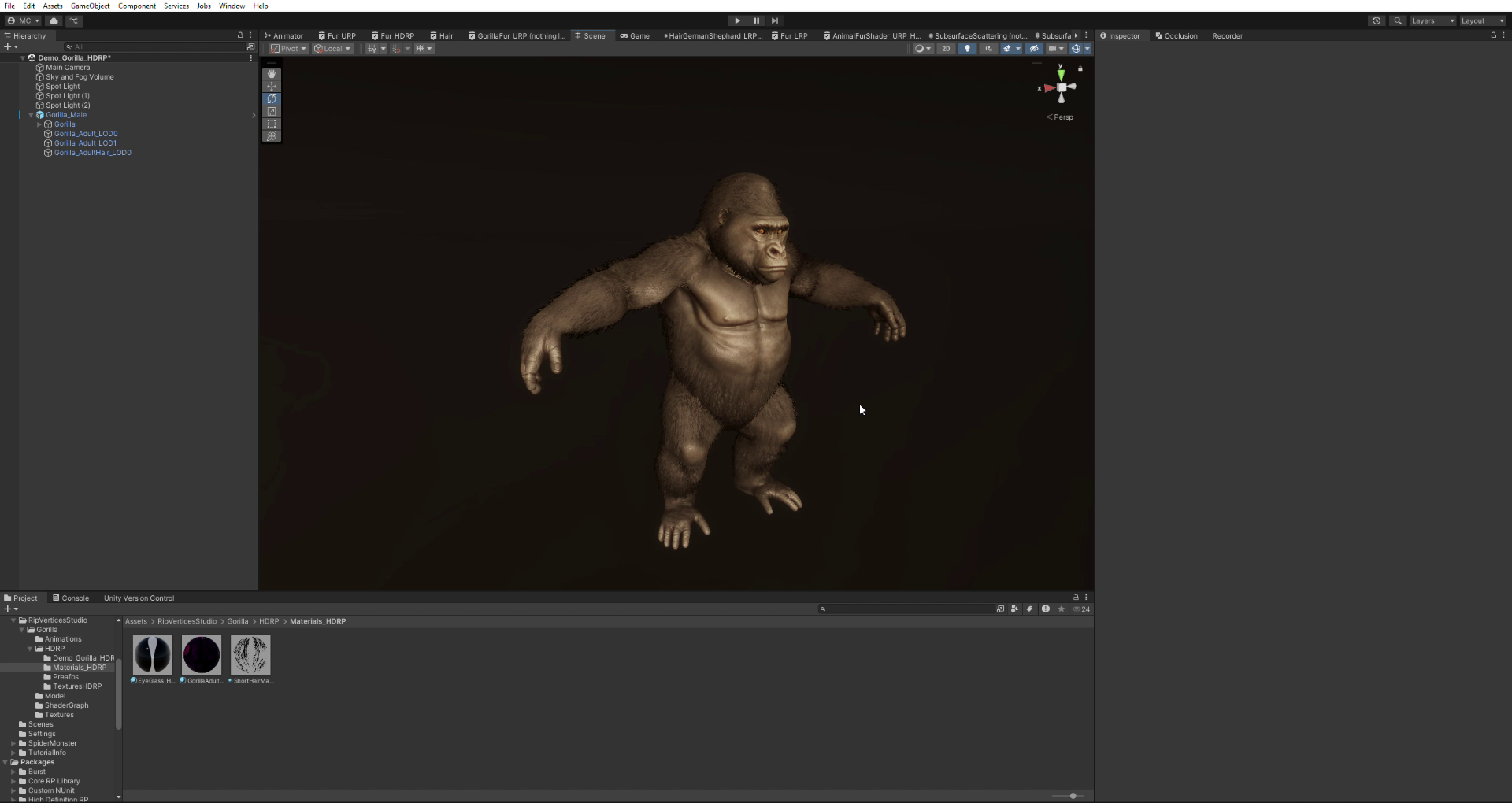Open the Local handle rotation dropdown
This screenshot has width=1512, height=803.
(332, 49)
